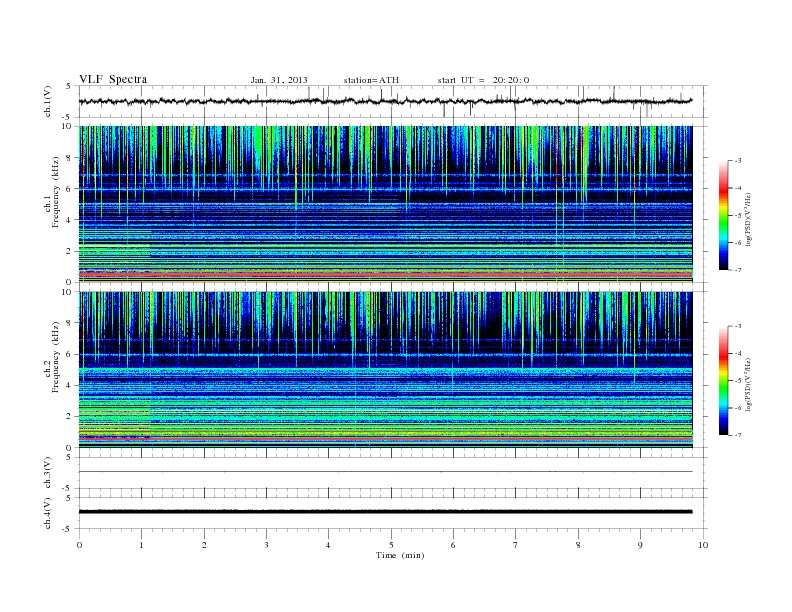Click the ch.1 colorbar scale
Screen dimensions: 792x612
(x=723, y=216)
